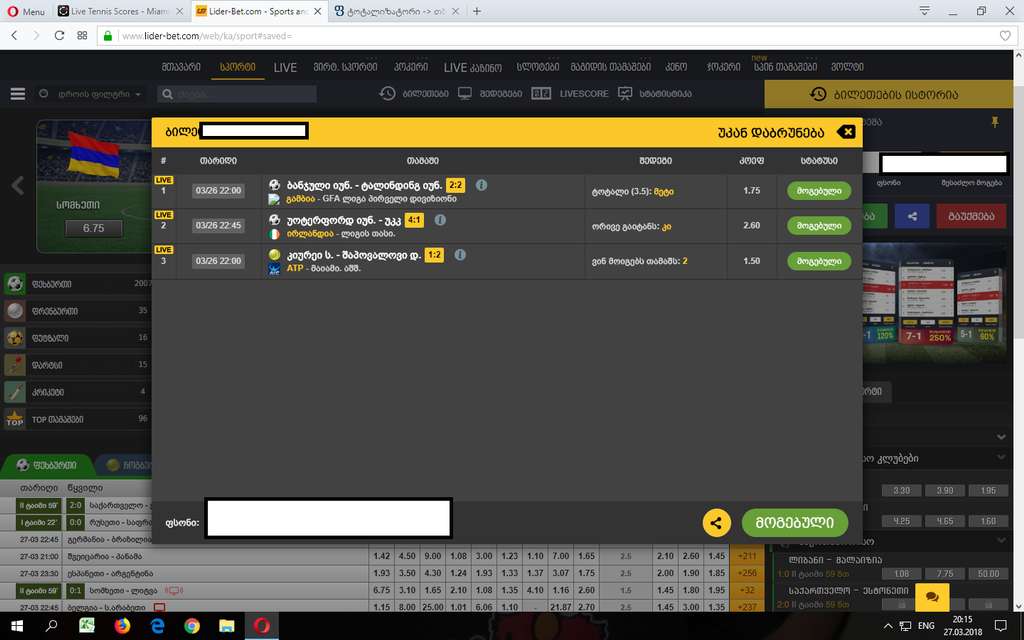The height and width of the screenshot is (640, 1024).
Task: Select ფეხბურთი in the left sports list
Action: [77, 284]
